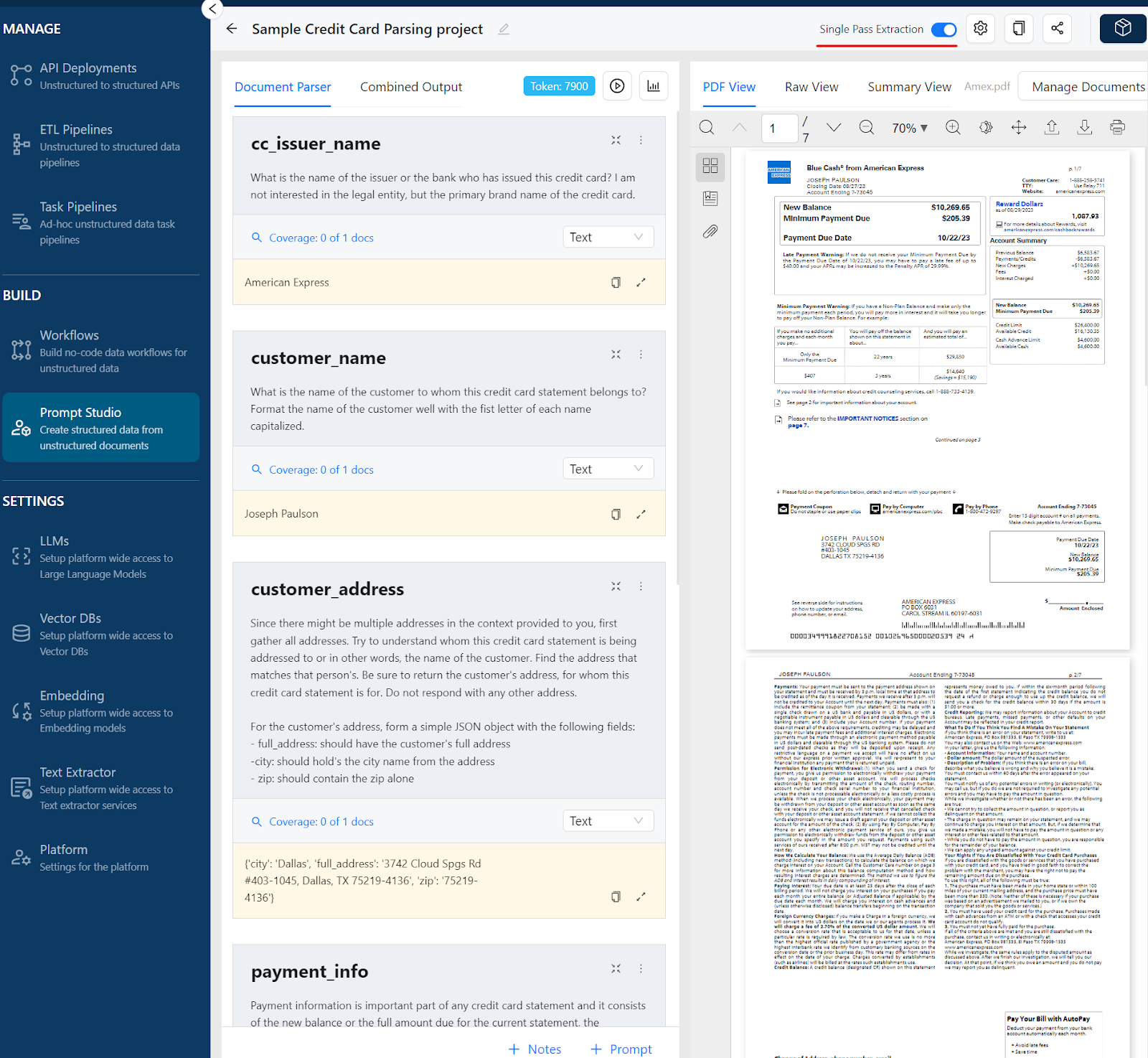Click the share icon in the header
Screen dimensions: 1148x1058
pos(1057,29)
